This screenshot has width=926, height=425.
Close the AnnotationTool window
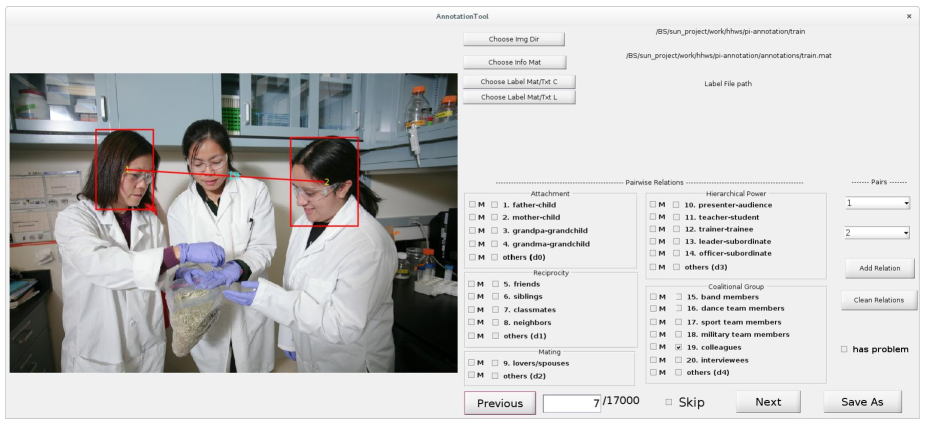[x=909, y=16]
